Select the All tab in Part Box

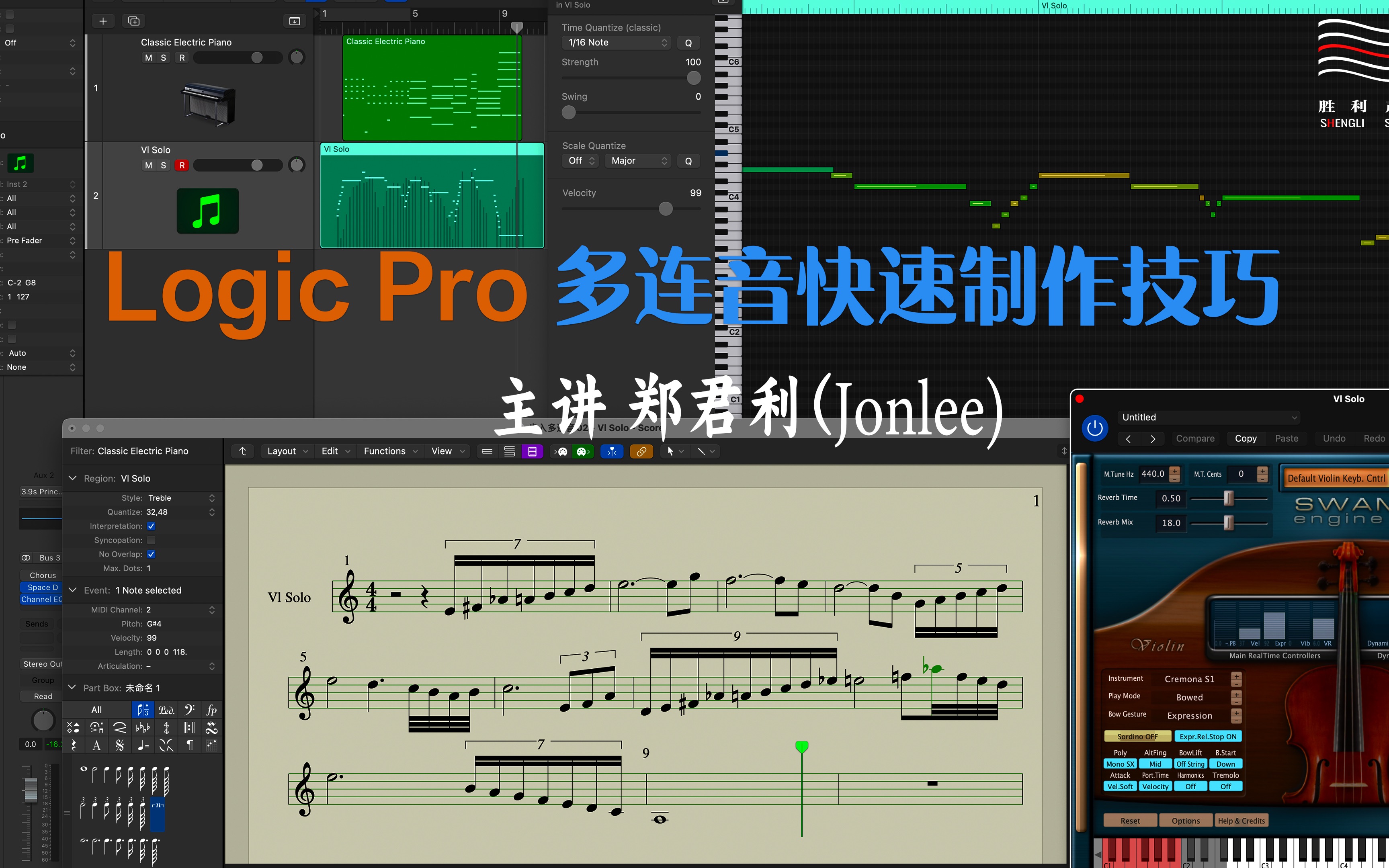(96, 710)
